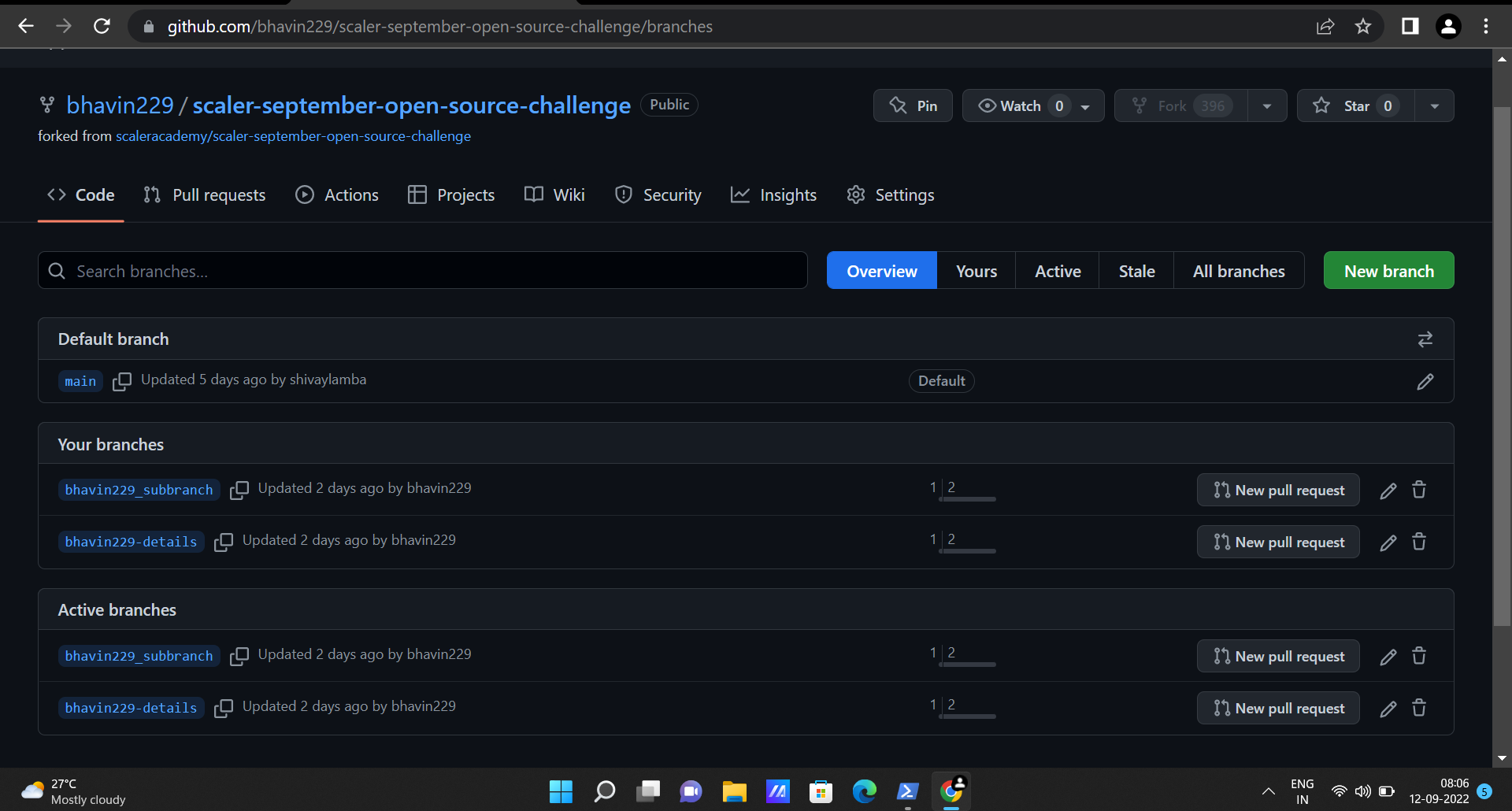Open the Star options dropdown
Screen dimensions: 1512x811
pyautogui.click(x=1434, y=105)
